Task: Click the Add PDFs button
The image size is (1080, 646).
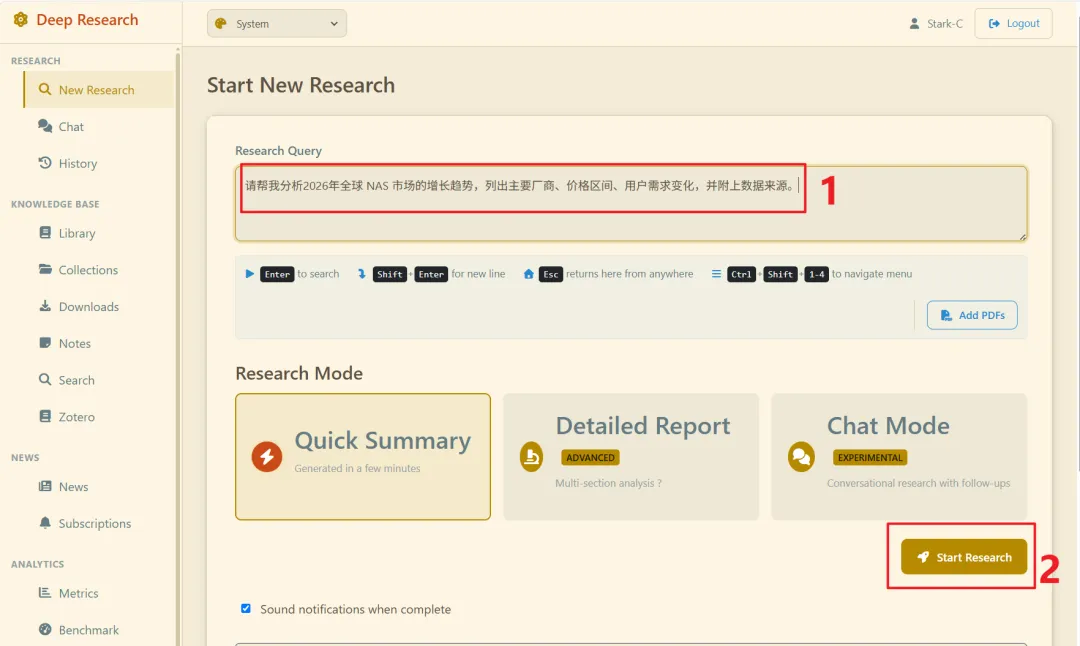Action: click(972, 315)
